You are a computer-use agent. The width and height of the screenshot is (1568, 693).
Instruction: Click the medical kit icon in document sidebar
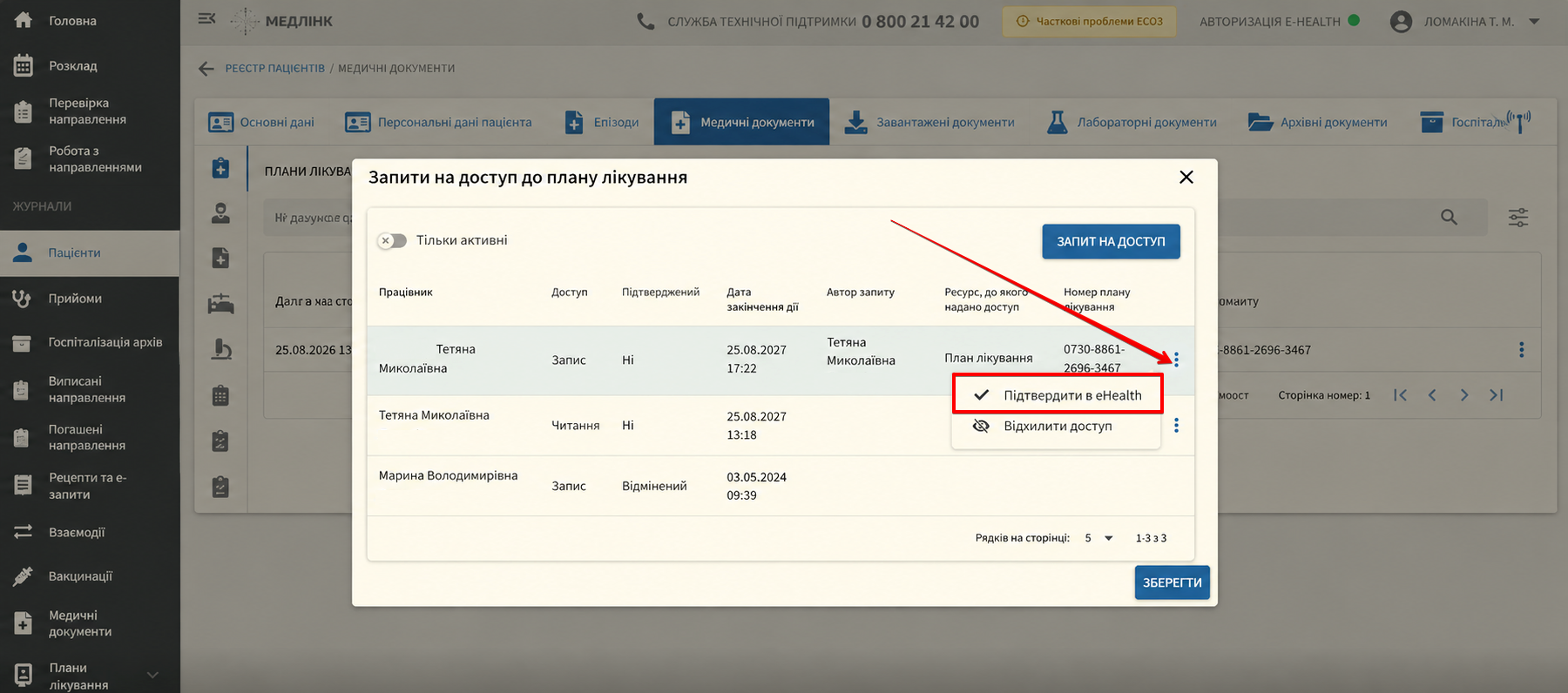point(221,168)
